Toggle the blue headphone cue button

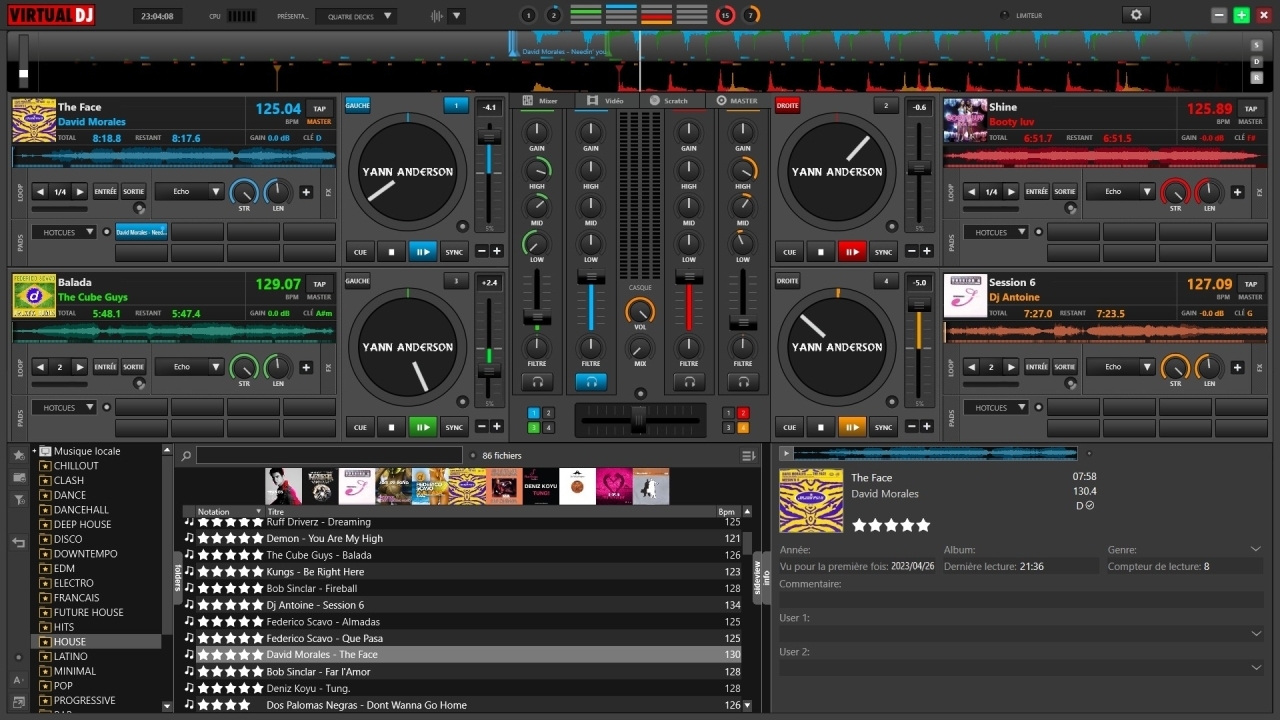pyautogui.click(x=591, y=382)
